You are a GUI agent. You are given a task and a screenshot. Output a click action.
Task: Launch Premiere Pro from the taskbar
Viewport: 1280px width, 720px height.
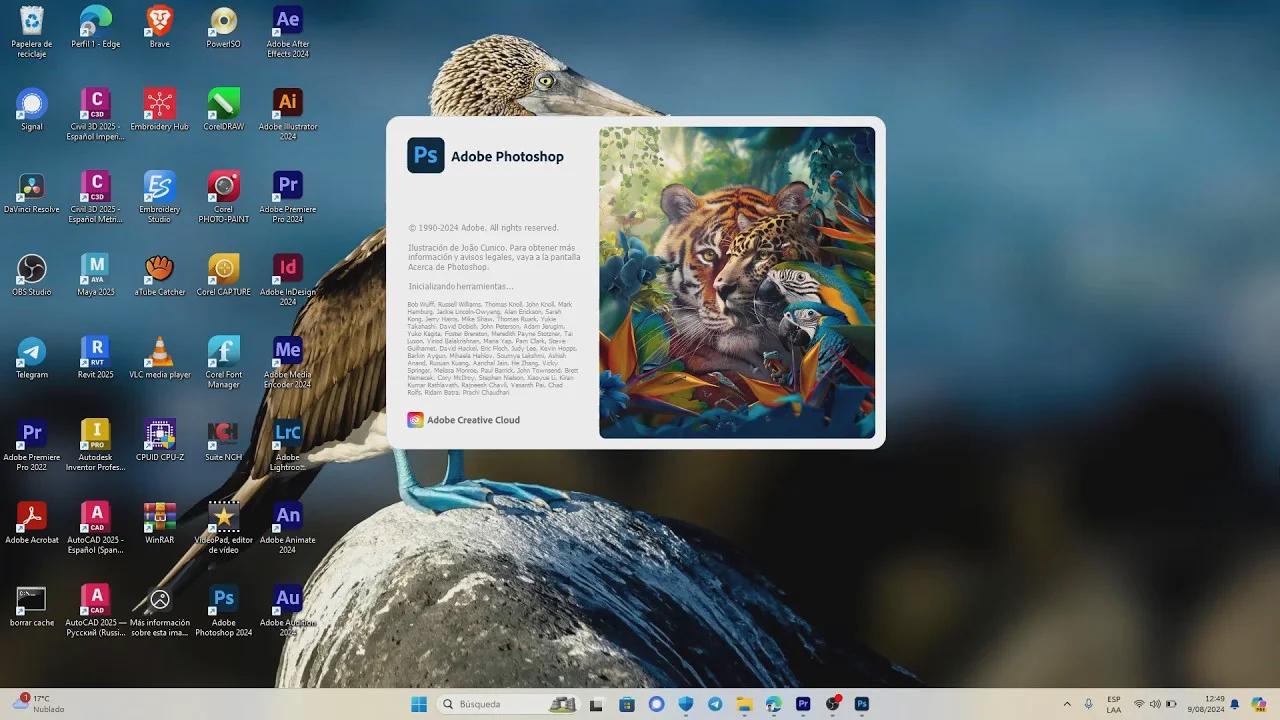[803, 704]
